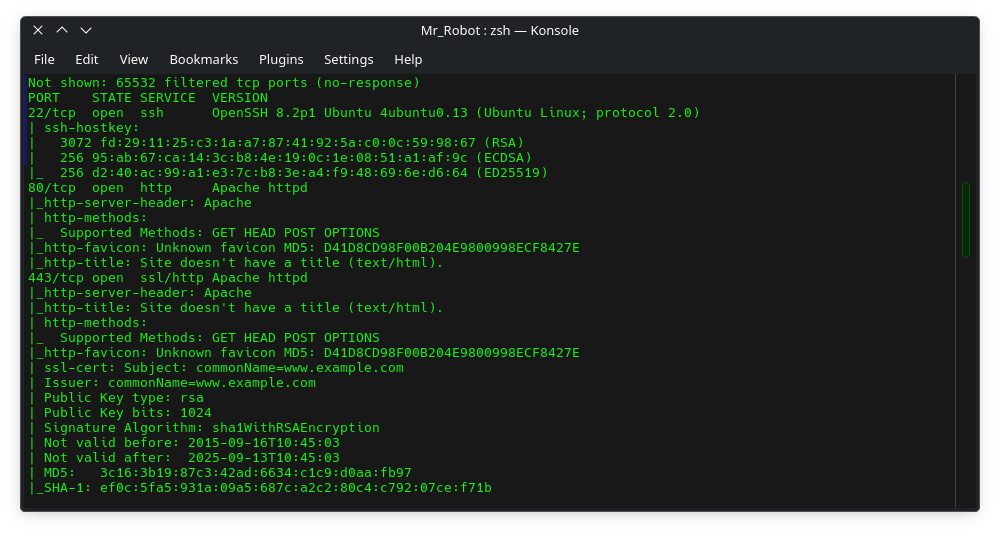The image size is (1000, 536).
Task: Open the Settings menu
Action: click(349, 59)
